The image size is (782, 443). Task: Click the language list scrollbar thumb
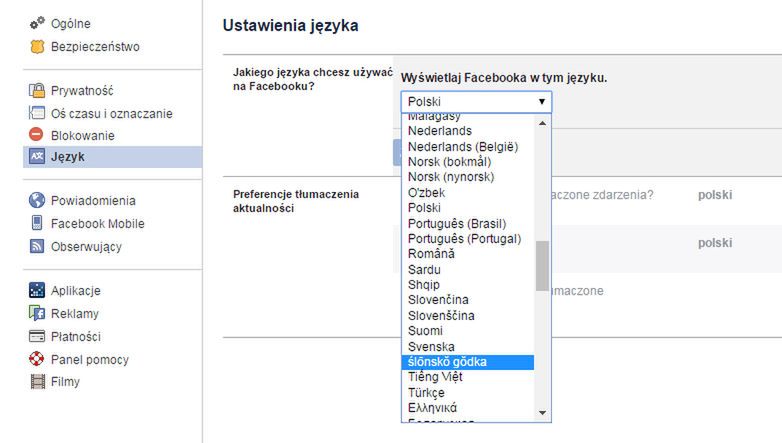[x=542, y=266]
